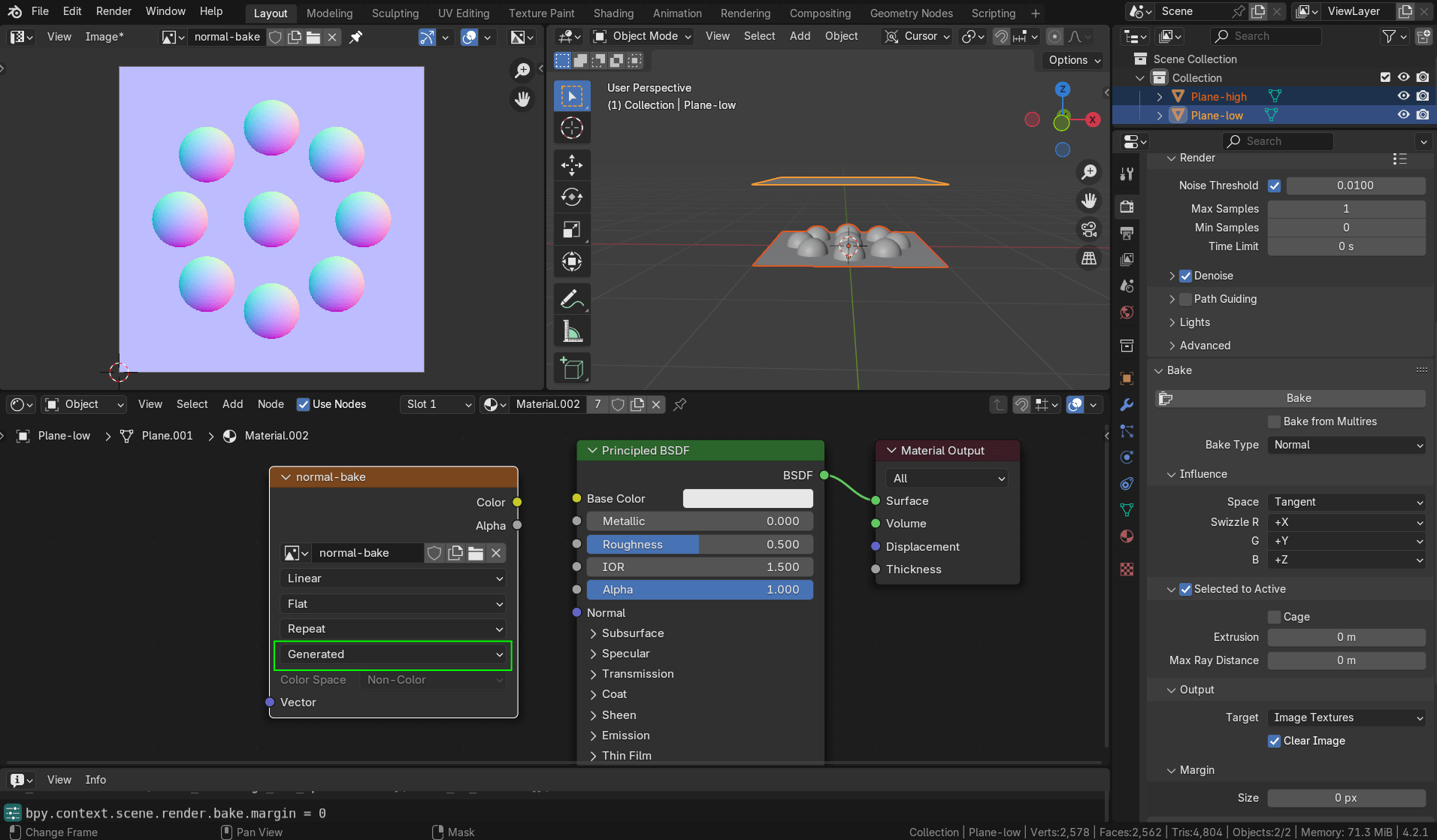This screenshot has width=1437, height=840.
Task: Select Plane-low in the outliner
Action: pos(1217,115)
